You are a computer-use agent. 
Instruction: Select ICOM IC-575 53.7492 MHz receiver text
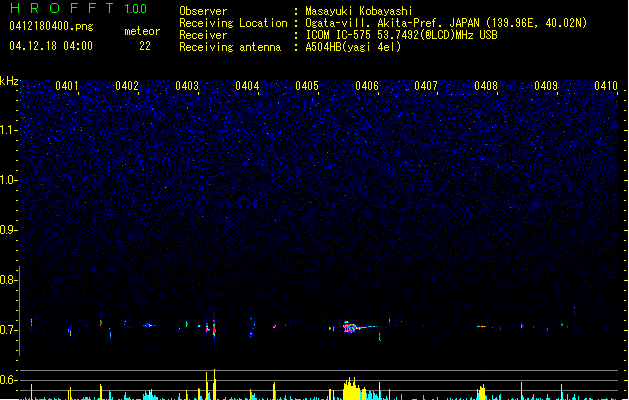click(401, 35)
